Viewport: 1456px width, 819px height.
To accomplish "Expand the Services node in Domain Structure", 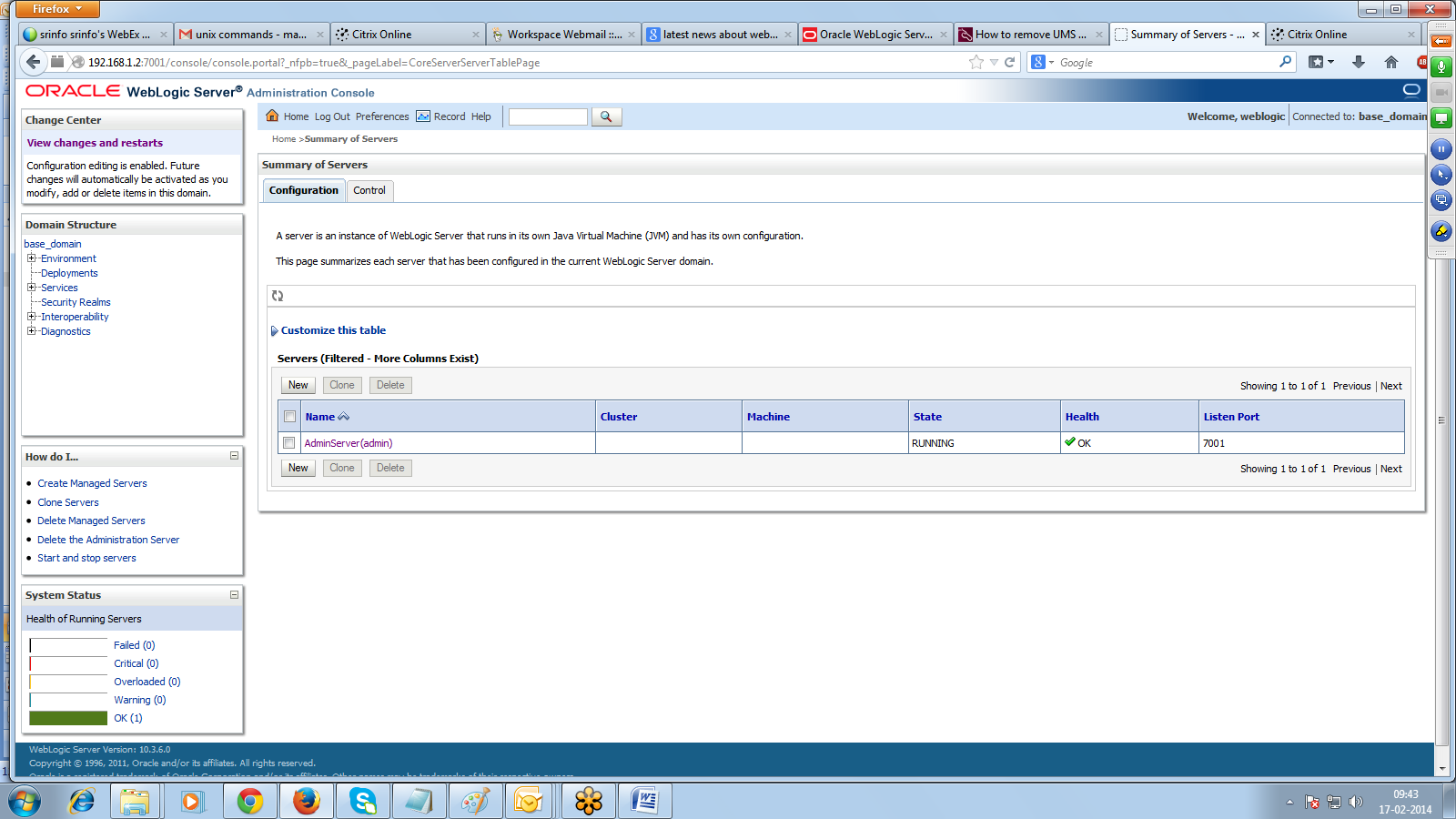I will pyautogui.click(x=30, y=288).
